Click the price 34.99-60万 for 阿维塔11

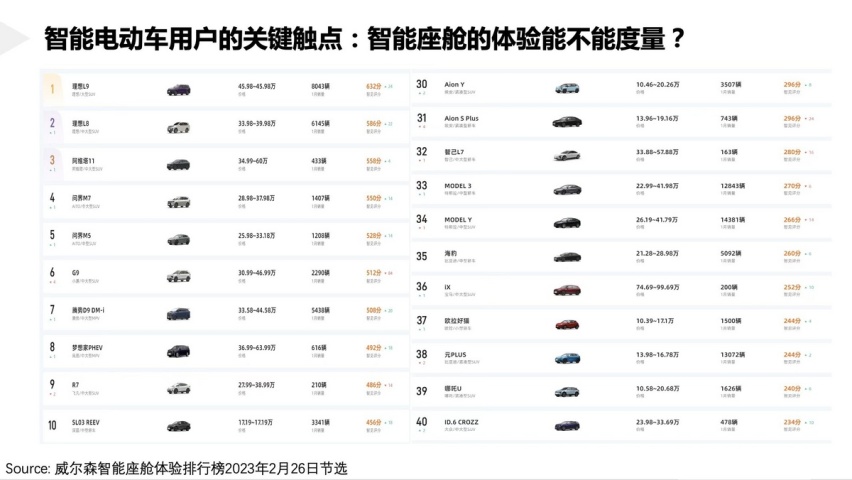coord(253,161)
